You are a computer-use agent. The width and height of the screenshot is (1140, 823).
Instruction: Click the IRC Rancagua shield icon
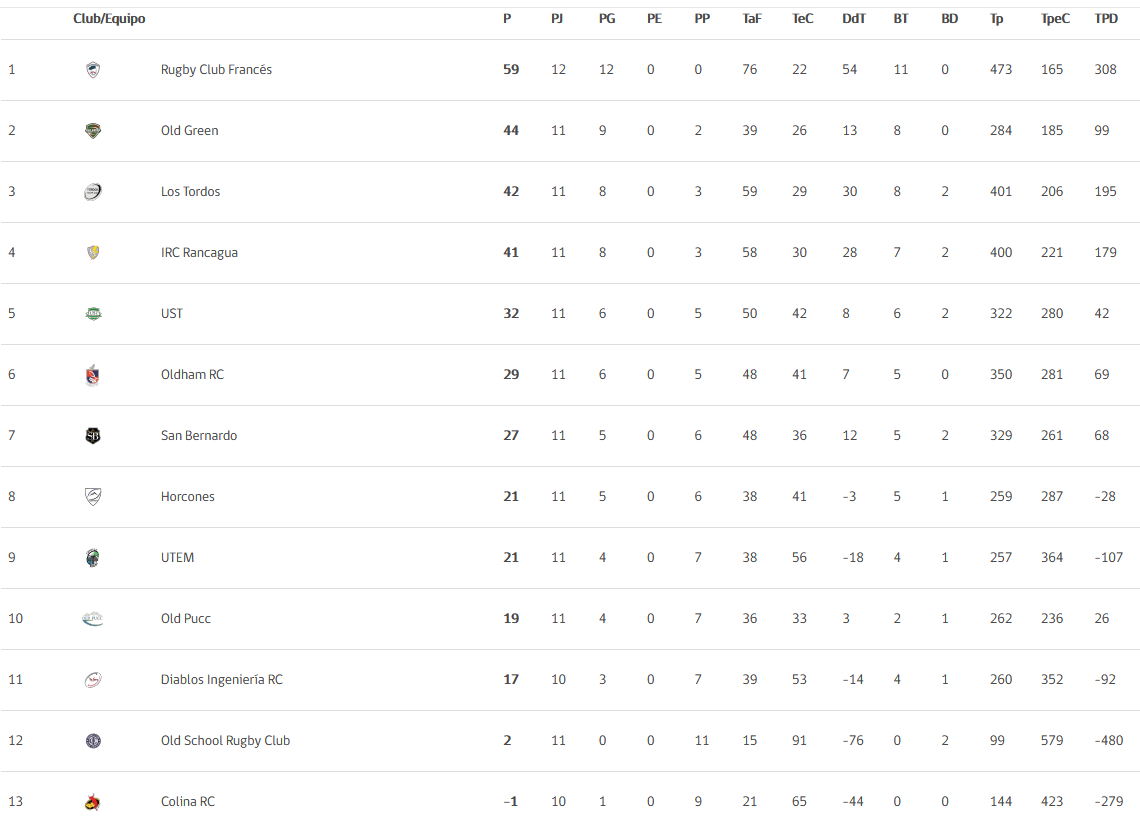(x=93, y=253)
